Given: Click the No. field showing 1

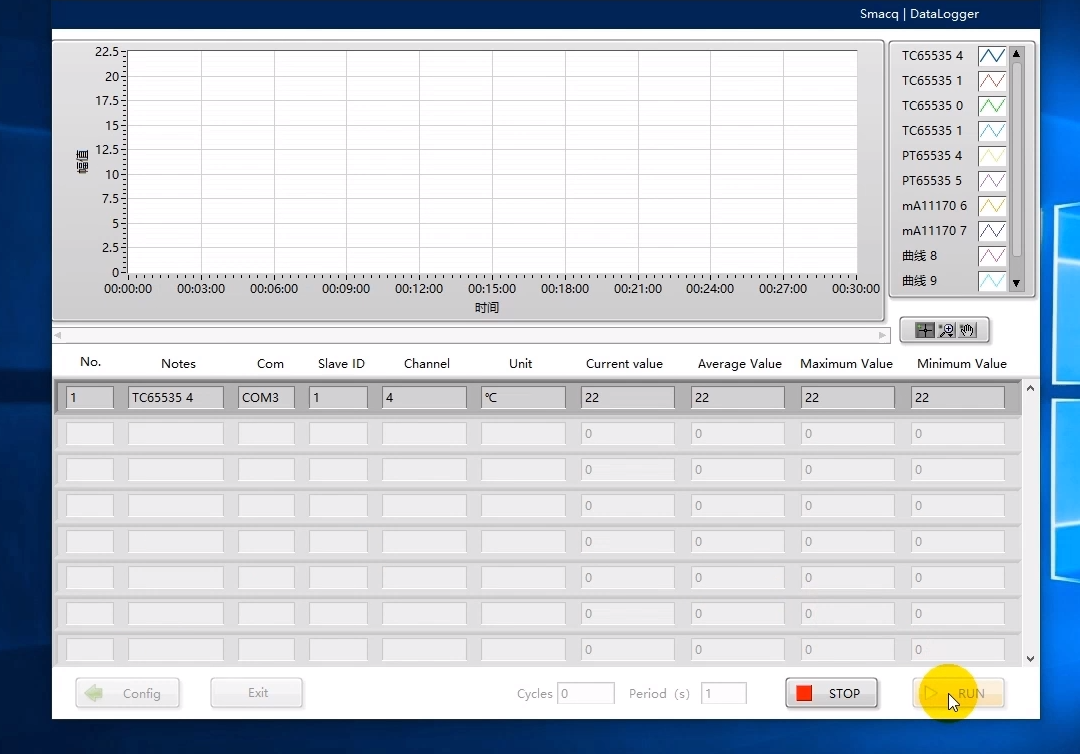Looking at the screenshot, I should pyautogui.click(x=90, y=397).
